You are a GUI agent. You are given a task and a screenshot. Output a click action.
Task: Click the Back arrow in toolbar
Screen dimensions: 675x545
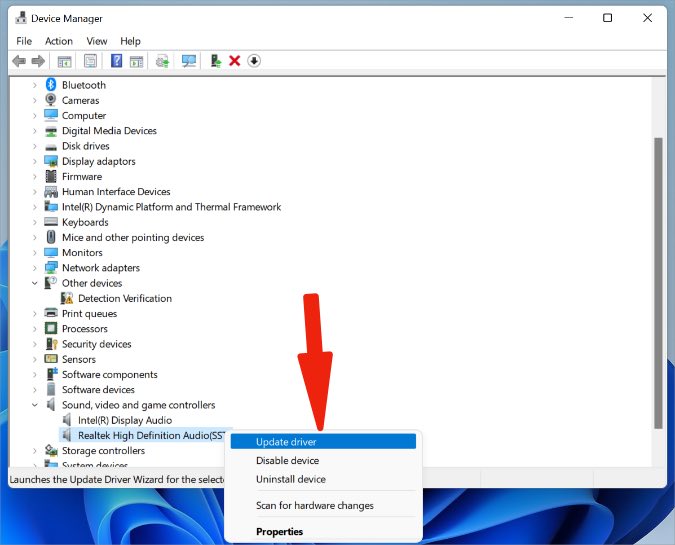[x=18, y=61]
